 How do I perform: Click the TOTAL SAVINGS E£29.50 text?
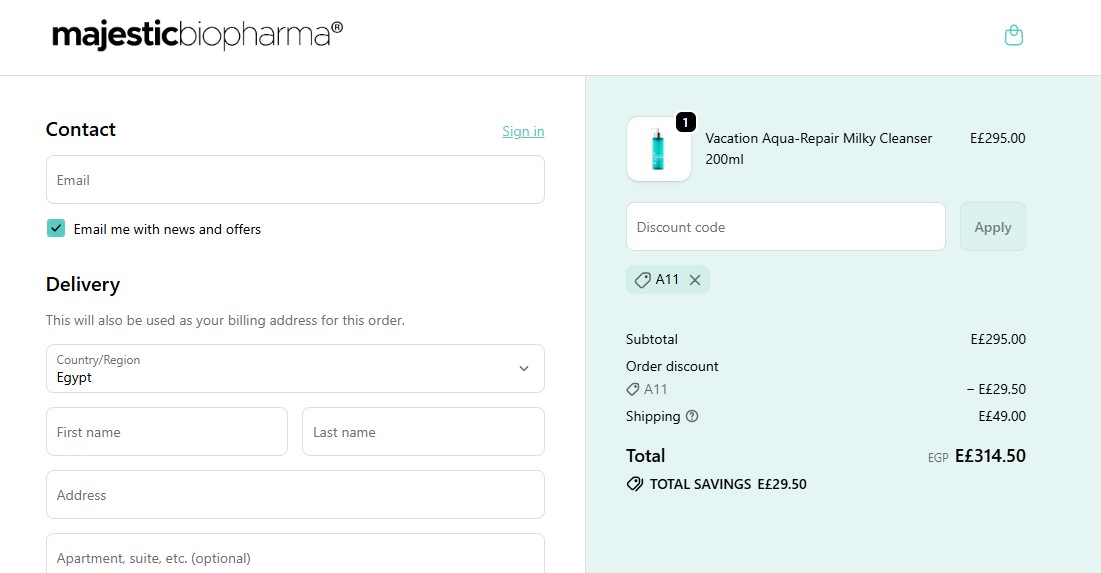pos(728,485)
